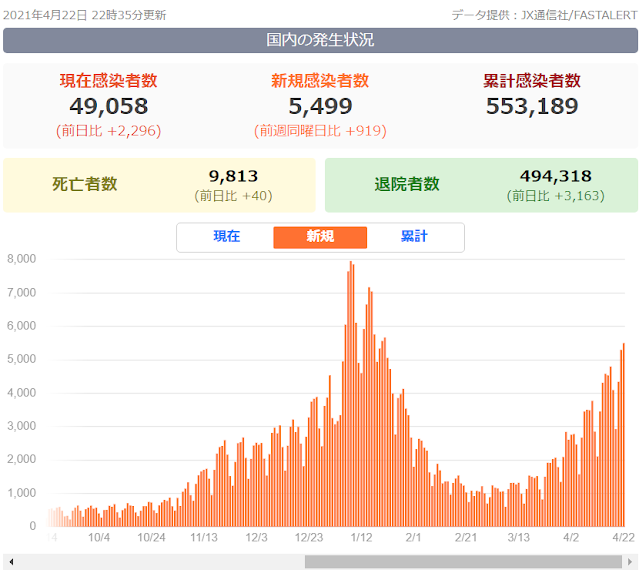Click the last bar above 4/22
The height and width of the screenshot is (573, 639).
(x=624, y=435)
